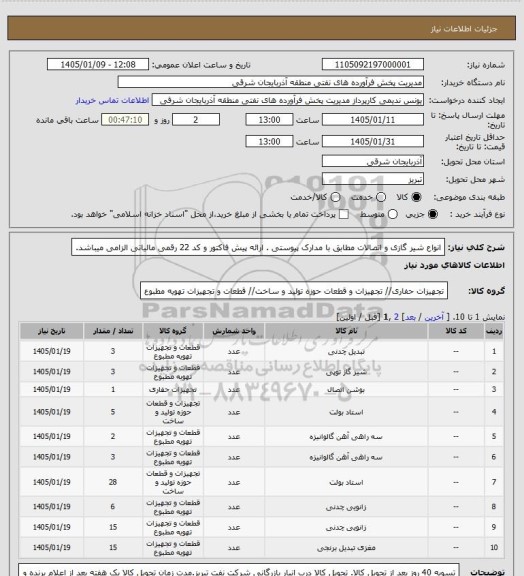Click the ردیف column header
This screenshot has width=524, height=576.
494,331
